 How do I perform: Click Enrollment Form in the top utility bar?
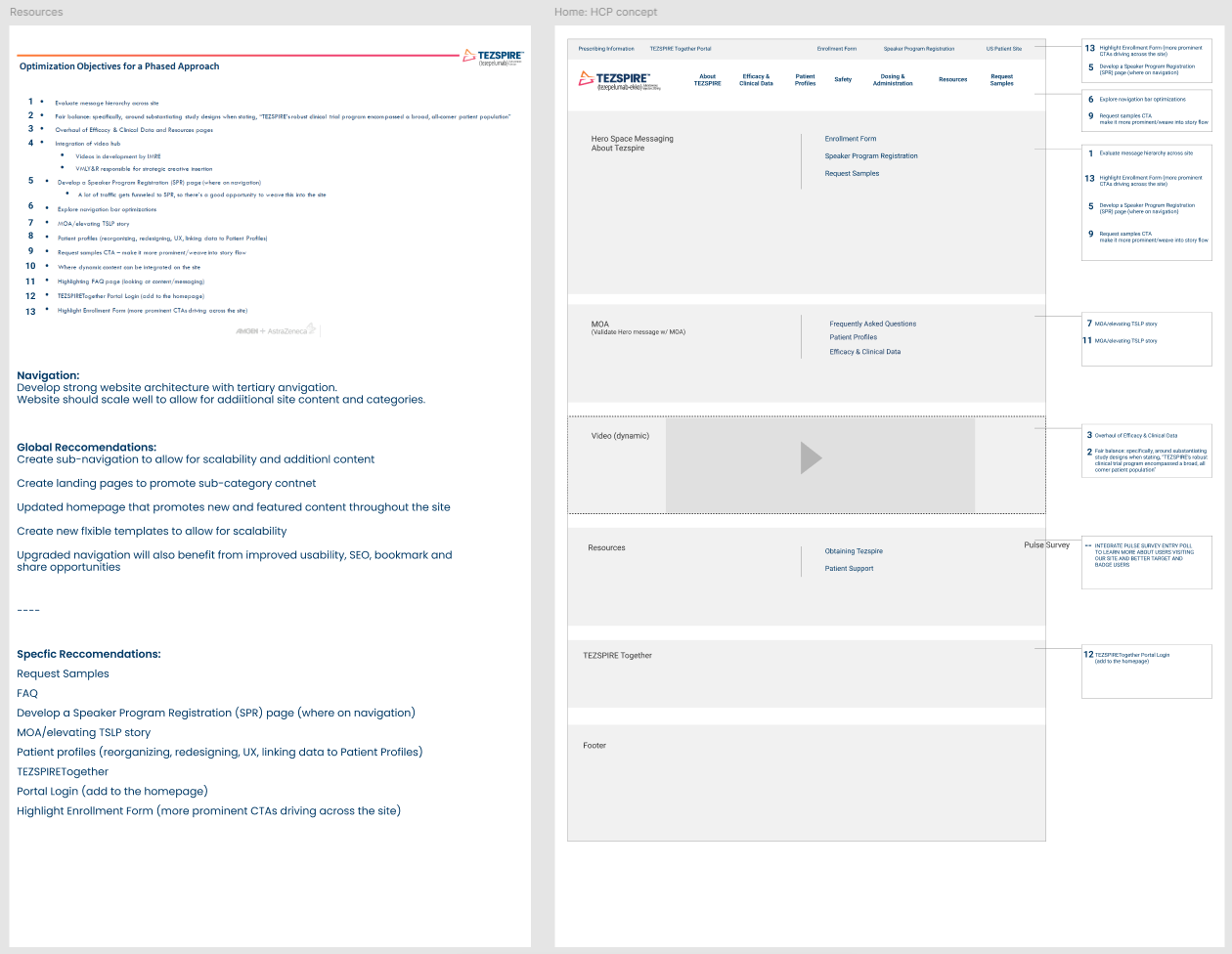click(x=835, y=49)
